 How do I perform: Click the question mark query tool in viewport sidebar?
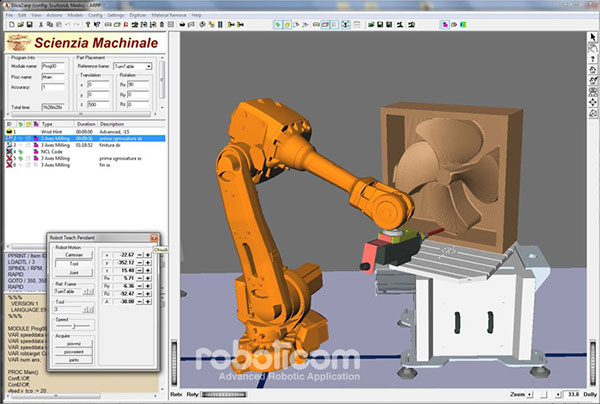[593, 59]
